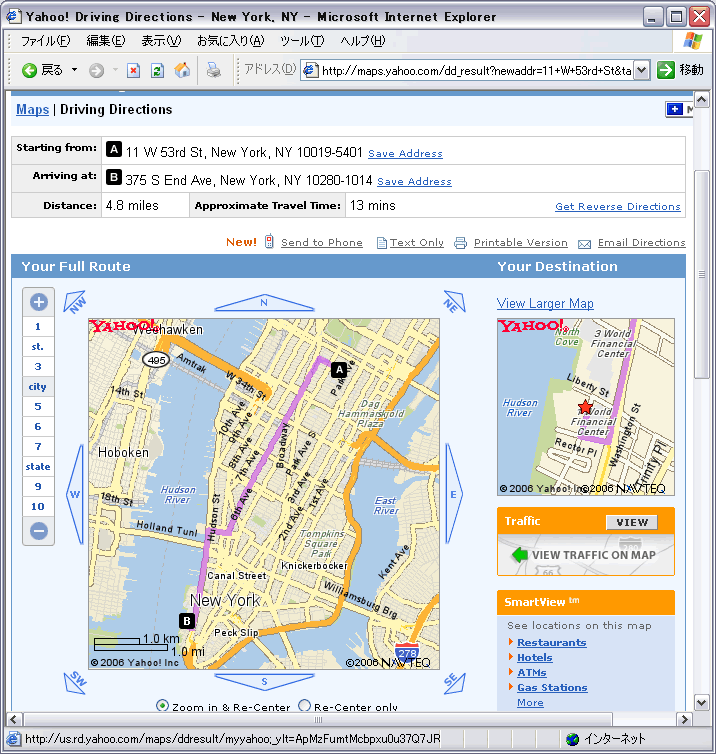
Task: Click the destination thumbnail map
Action: point(586,407)
